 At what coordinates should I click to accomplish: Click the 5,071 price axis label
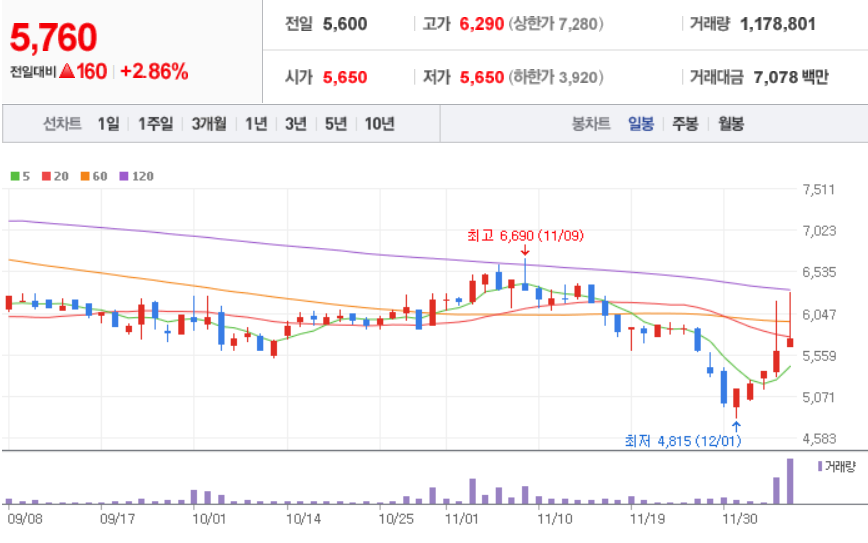click(819, 397)
